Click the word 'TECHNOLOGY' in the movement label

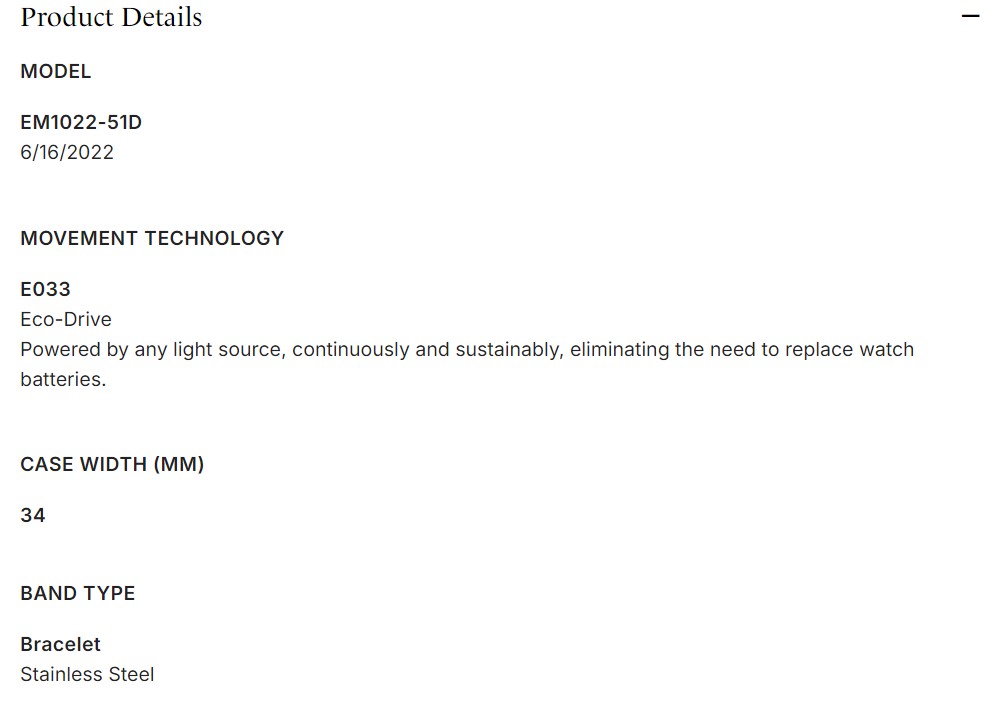coord(214,238)
